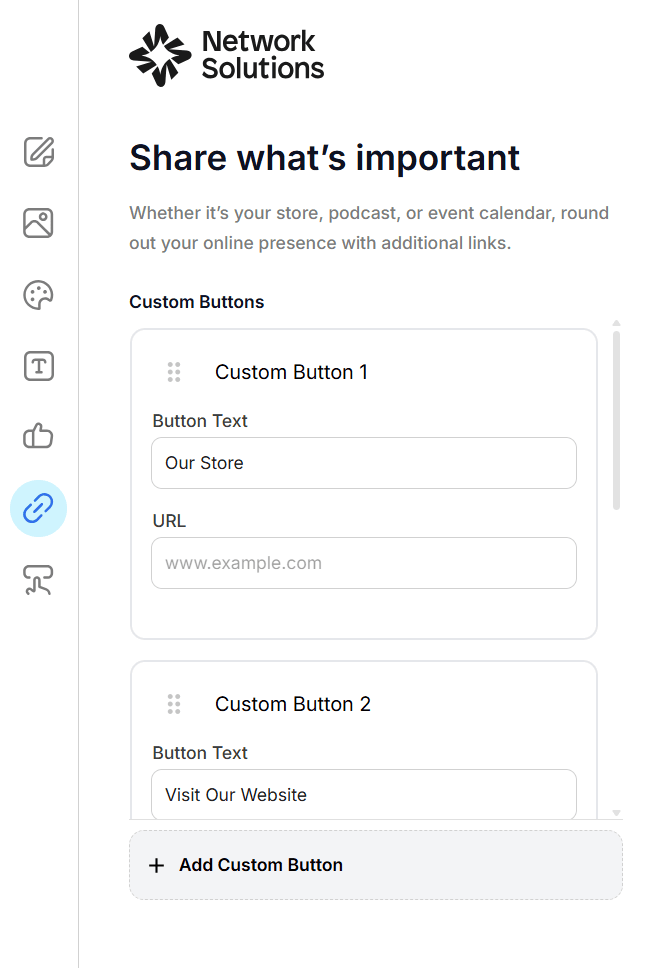Click the Custom Button 1 card header
This screenshot has height=968, width=672.
[292, 371]
